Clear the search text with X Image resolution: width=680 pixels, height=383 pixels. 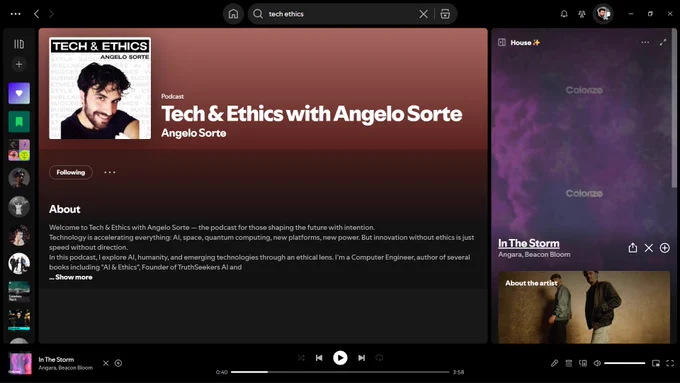(423, 14)
